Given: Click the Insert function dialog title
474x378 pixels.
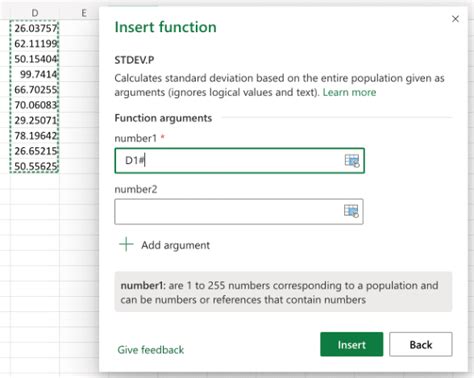Looking at the screenshot, I should 165,27.
